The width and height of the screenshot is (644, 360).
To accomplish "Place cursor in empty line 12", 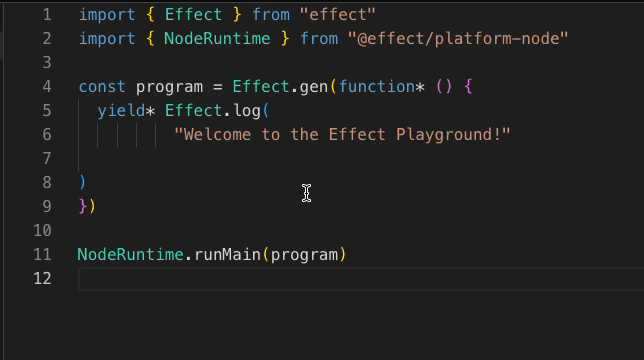I will [x=361, y=278].
